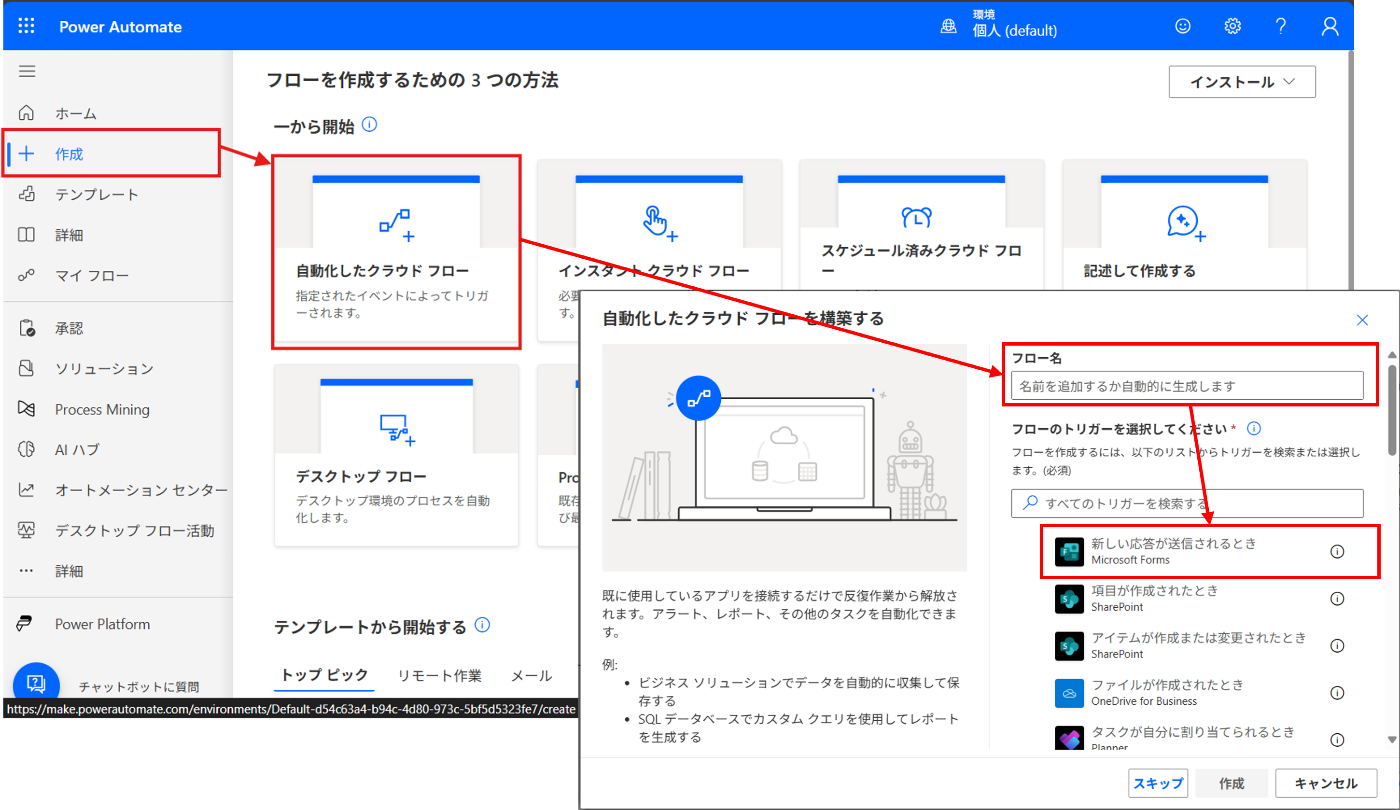Viewport: 1400px width, 810px height.
Task: Select ファイルが作成されたとき OneDrive trigger
Action: pos(1200,693)
